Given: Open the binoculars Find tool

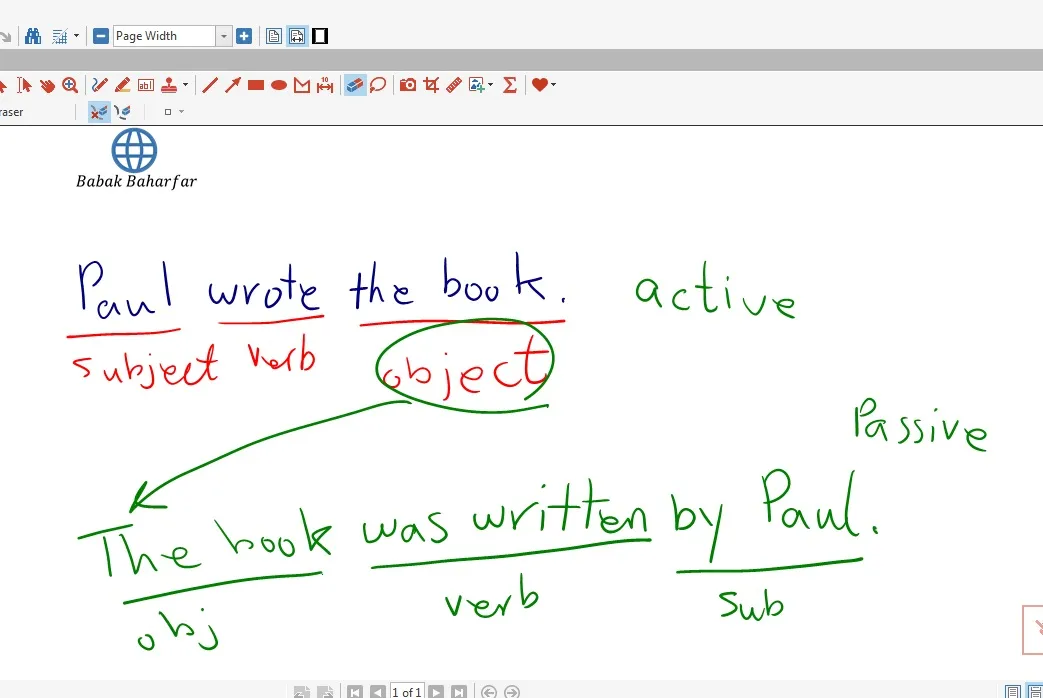Looking at the screenshot, I should (x=33, y=36).
